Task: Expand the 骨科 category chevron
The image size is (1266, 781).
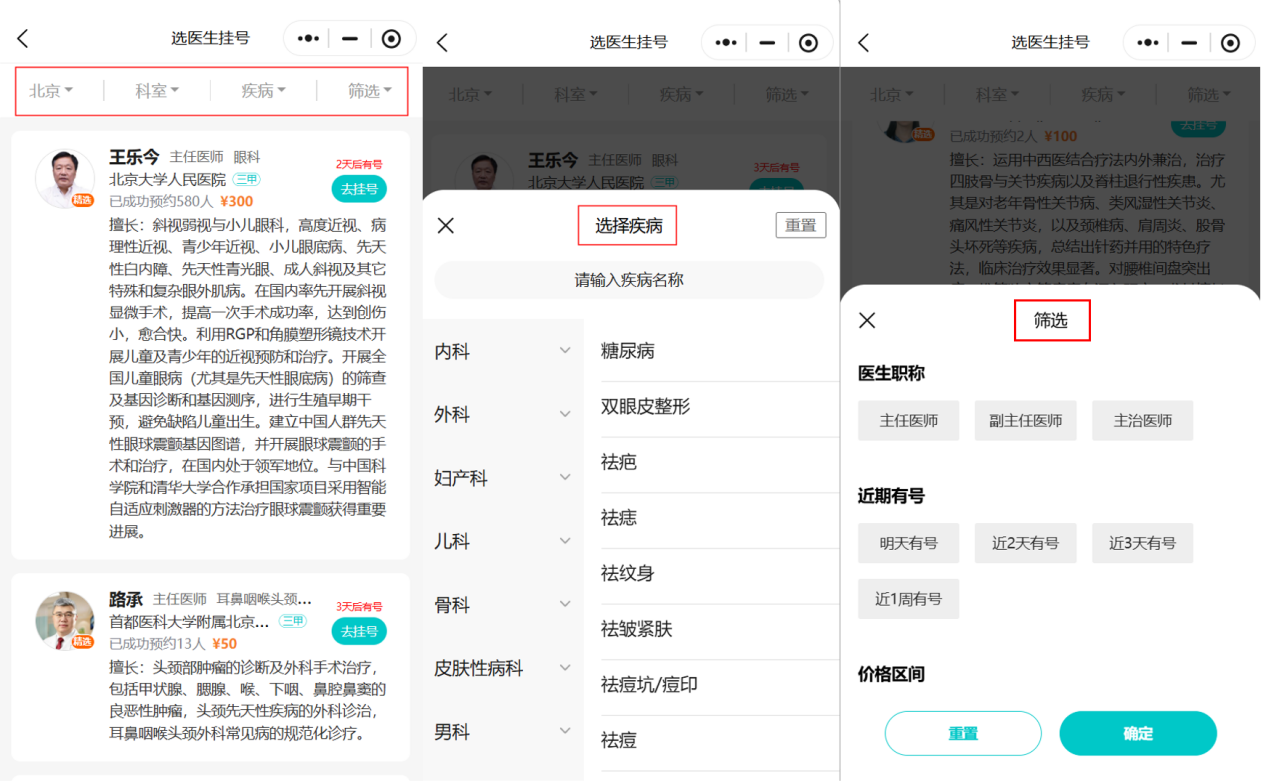Action: [565, 604]
